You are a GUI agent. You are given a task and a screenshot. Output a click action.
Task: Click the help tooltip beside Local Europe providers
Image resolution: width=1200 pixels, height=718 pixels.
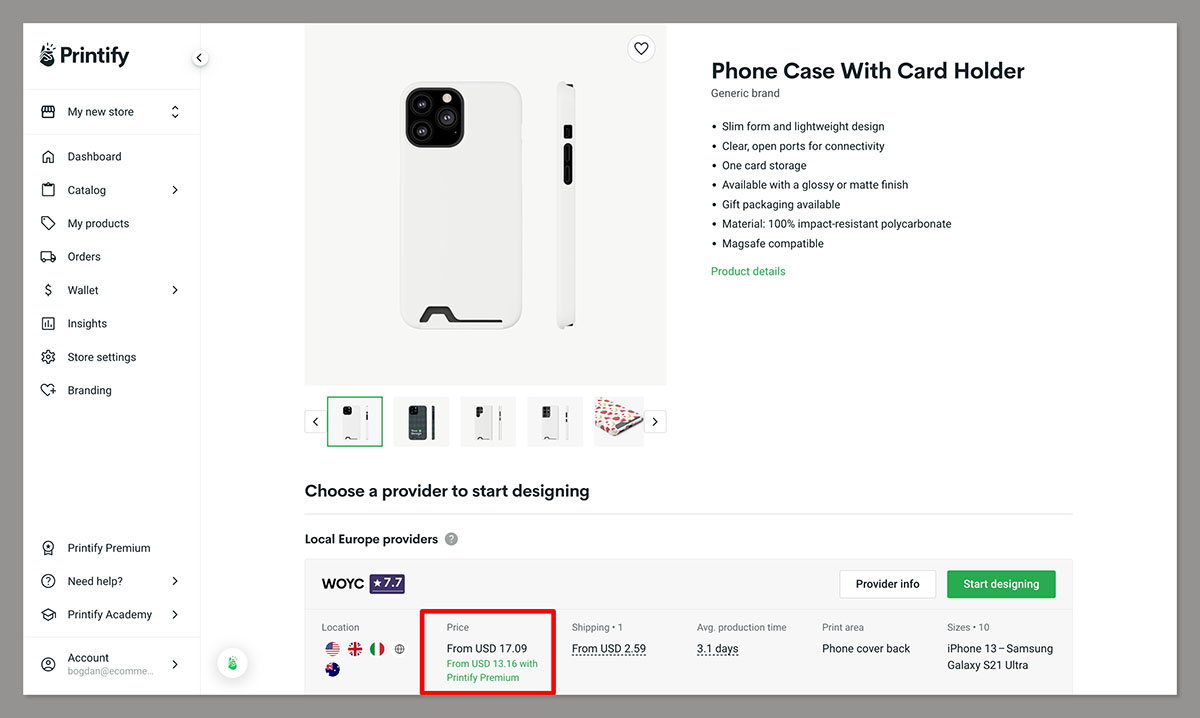click(450, 538)
